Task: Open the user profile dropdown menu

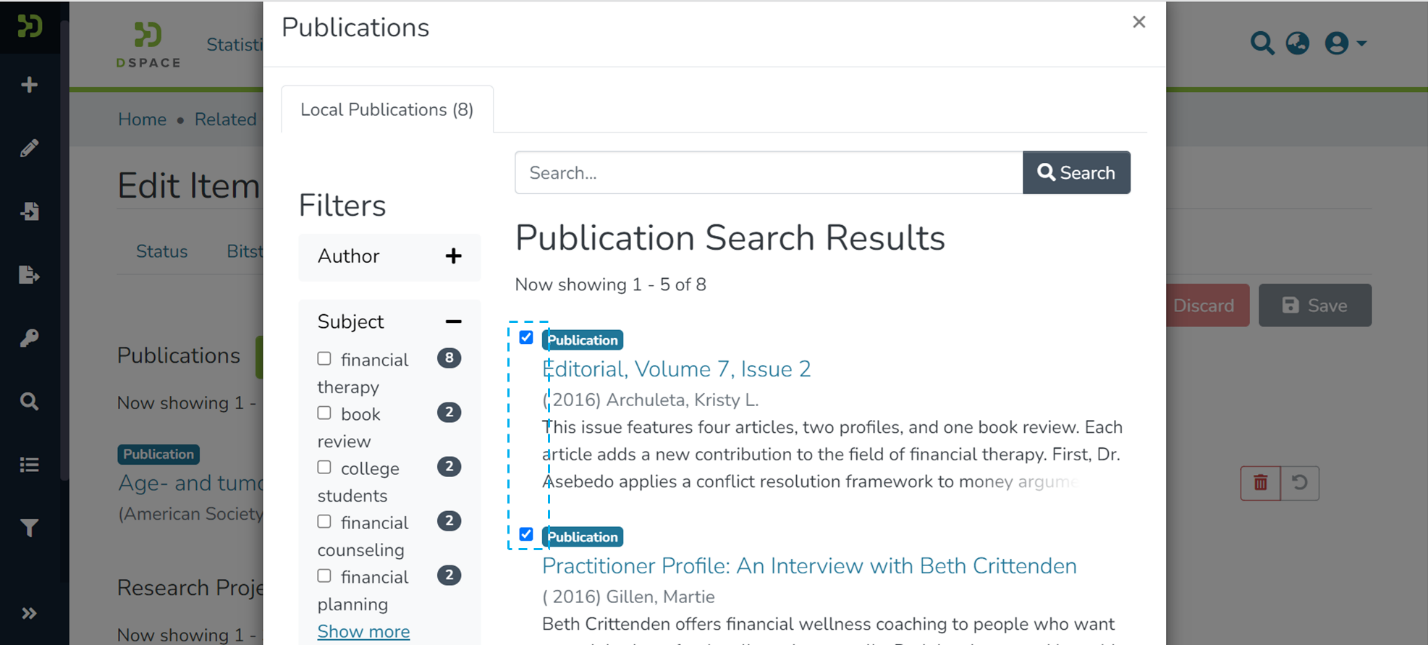Action: (1345, 43)
